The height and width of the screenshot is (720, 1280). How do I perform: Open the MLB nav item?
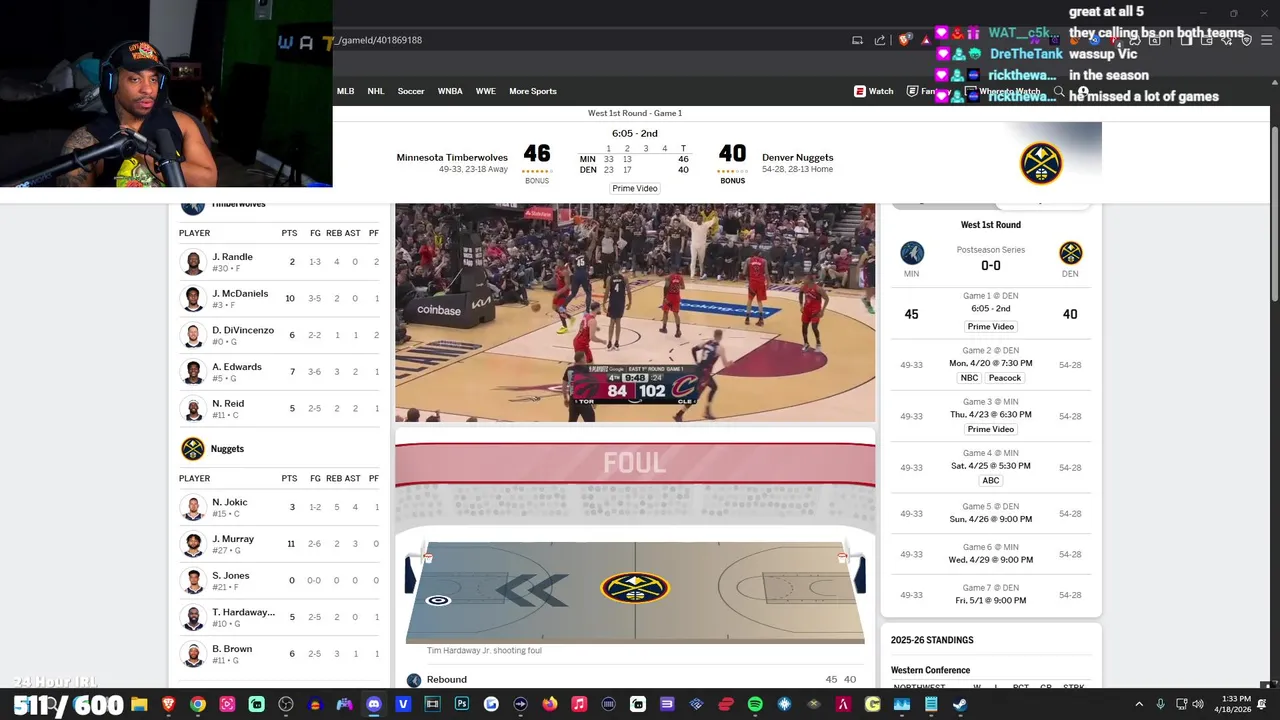point(345,91)
